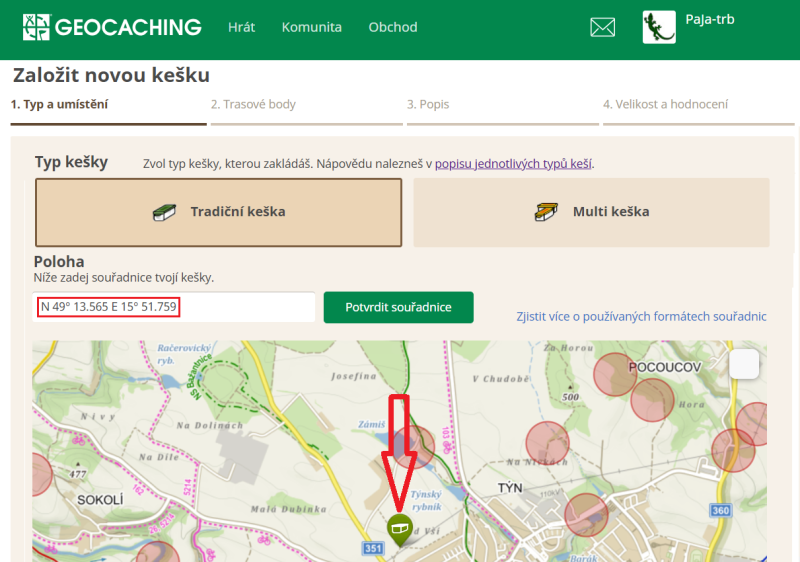
Task: Open the Hrát menu
Action: [241, 27]
